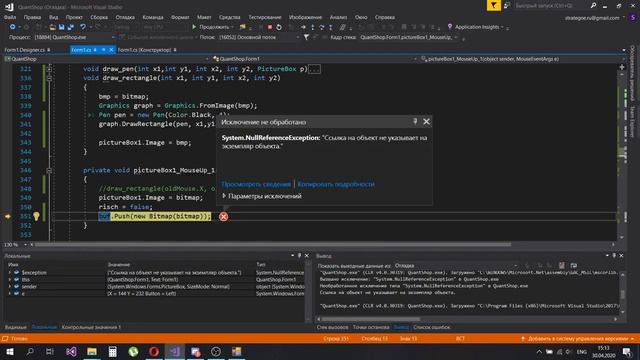Click the lightbulb quick actions icon

click(x=36, y=216)
